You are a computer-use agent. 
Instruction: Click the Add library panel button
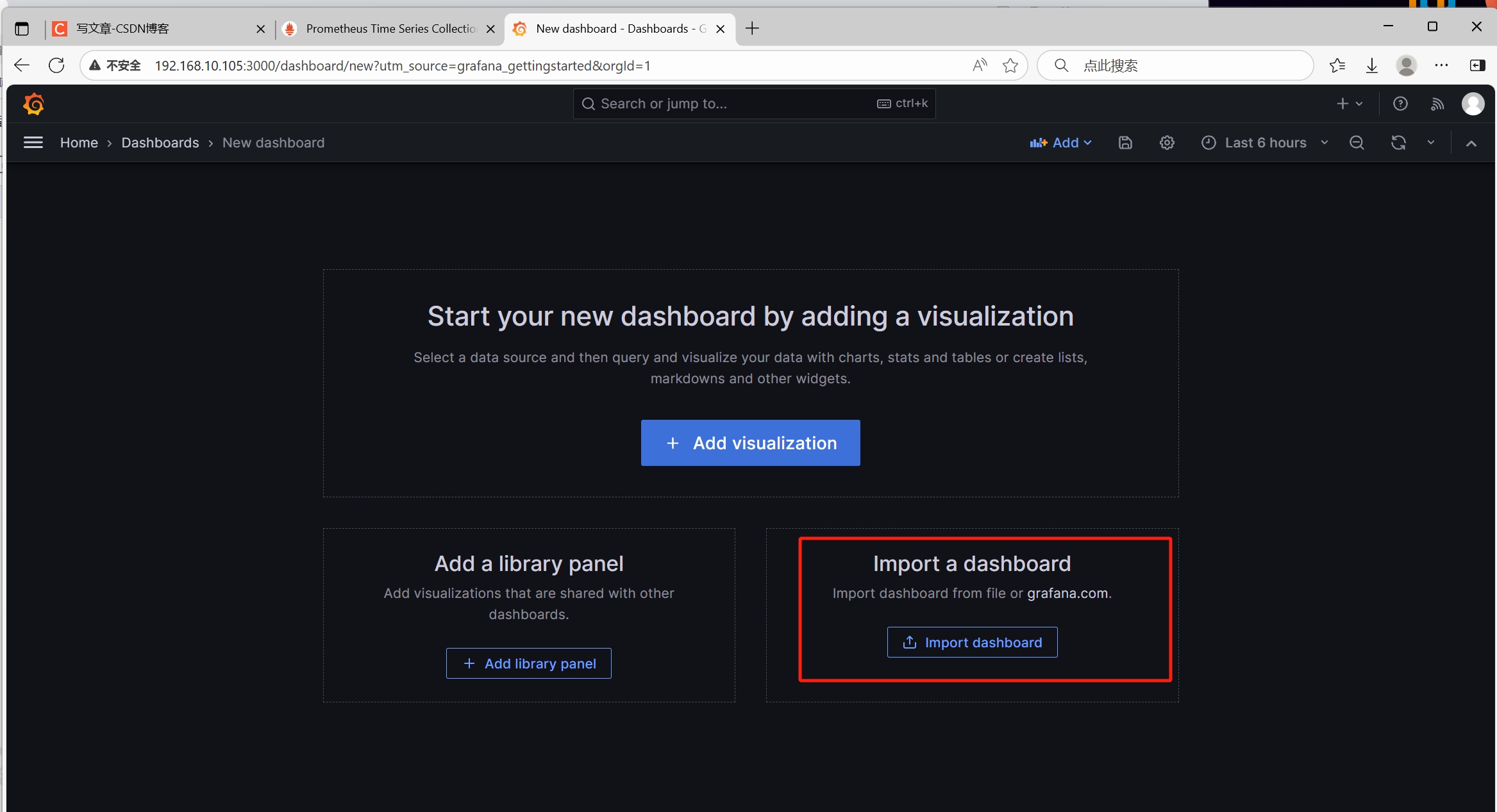coord(528,663)
